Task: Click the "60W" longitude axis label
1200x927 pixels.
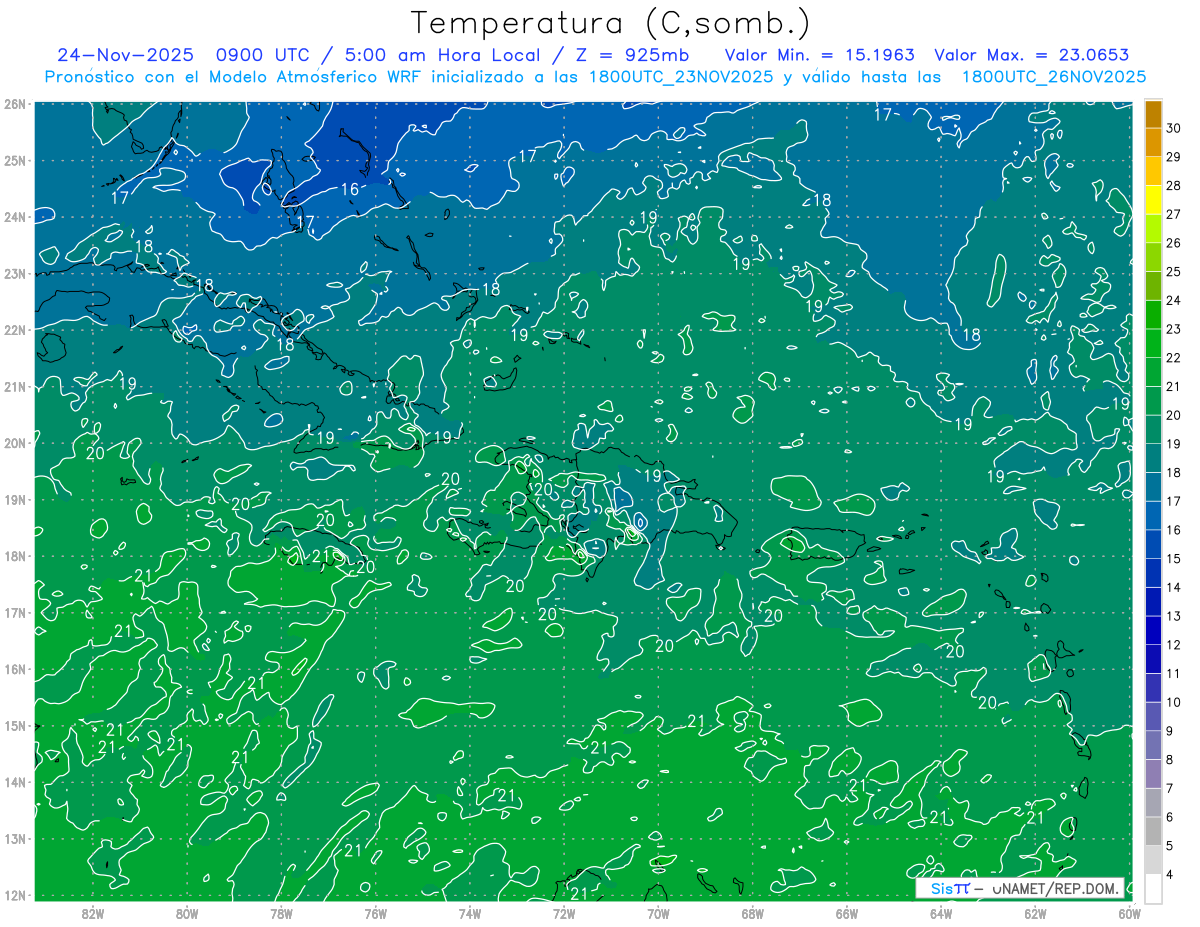Action: [x=1129, y=913]
